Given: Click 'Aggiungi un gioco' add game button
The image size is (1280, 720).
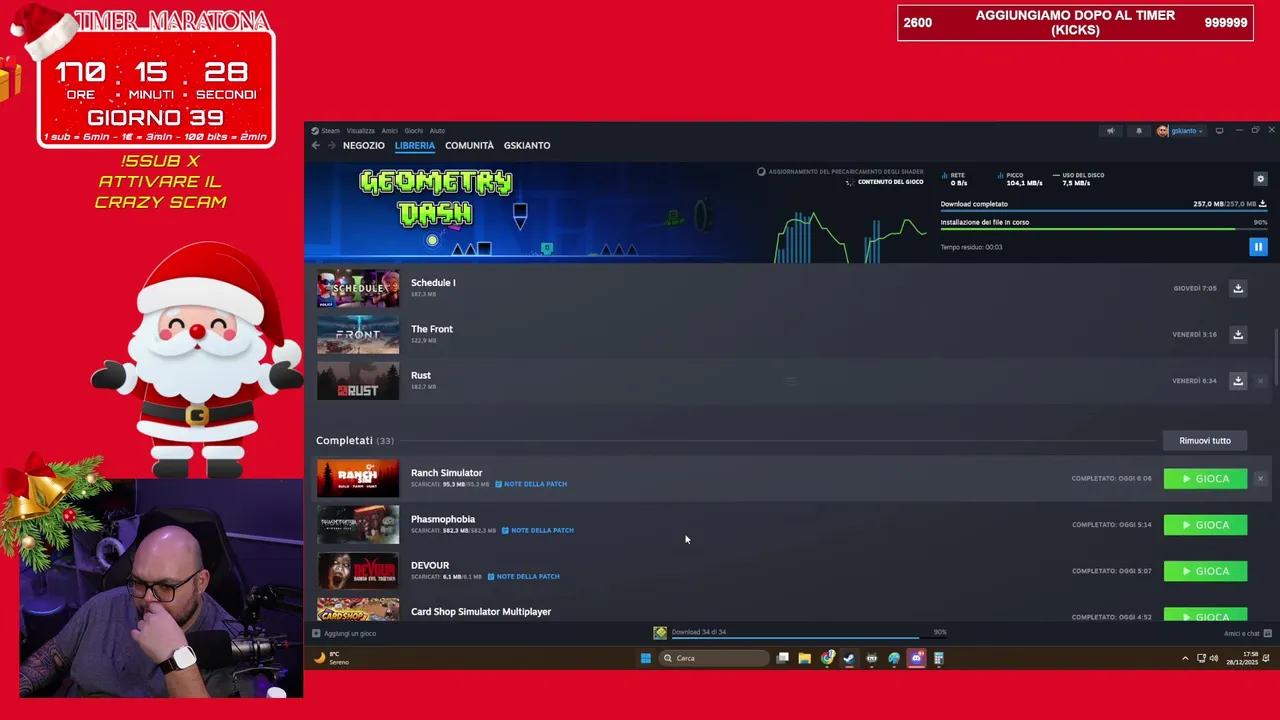Looking at the screenshot, I should [344, 633].
